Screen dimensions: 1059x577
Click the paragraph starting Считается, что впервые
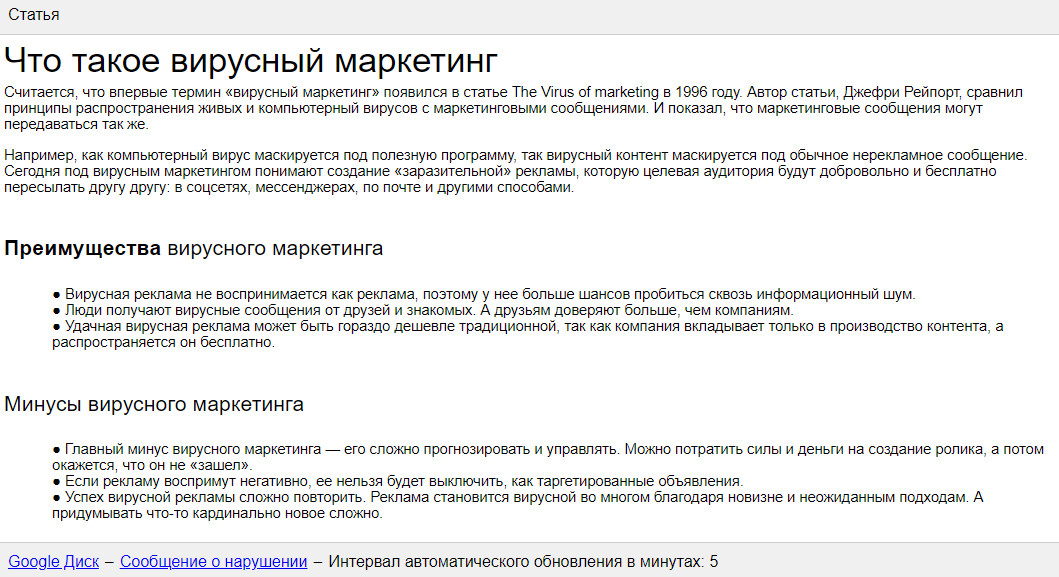click(x=513, y=108)
